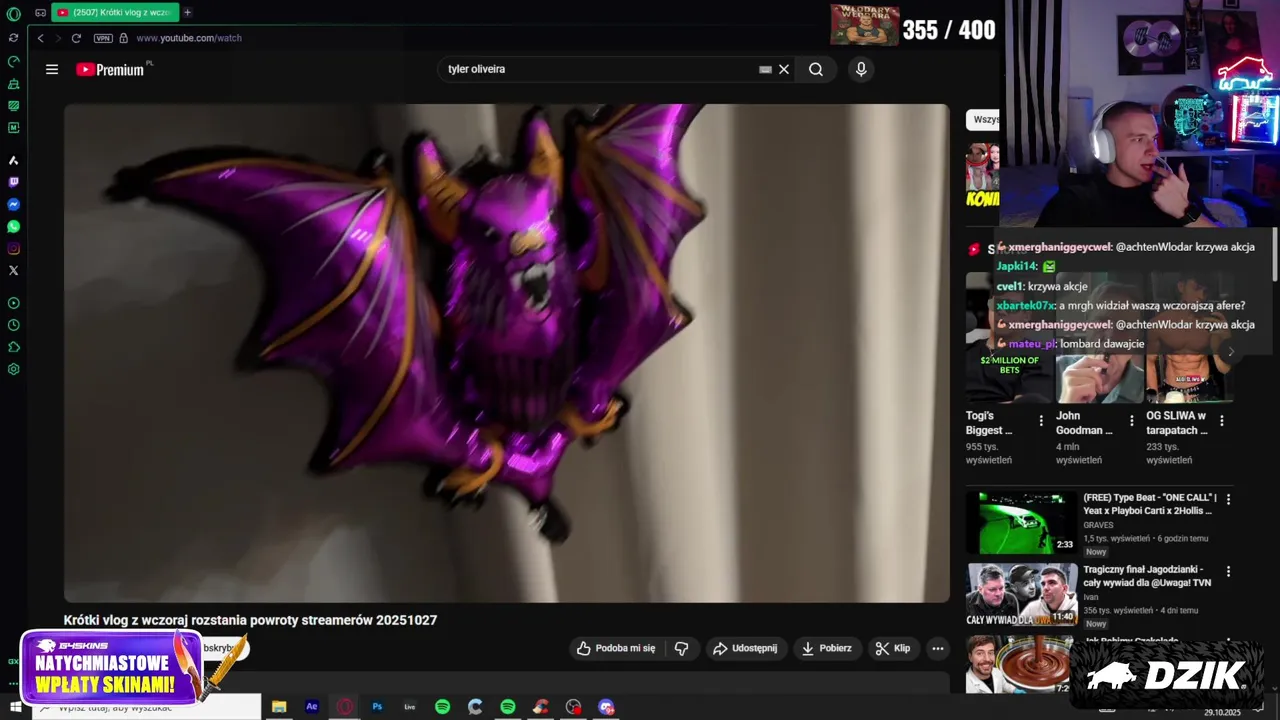Open a new browser tab

tap(187, 13)
